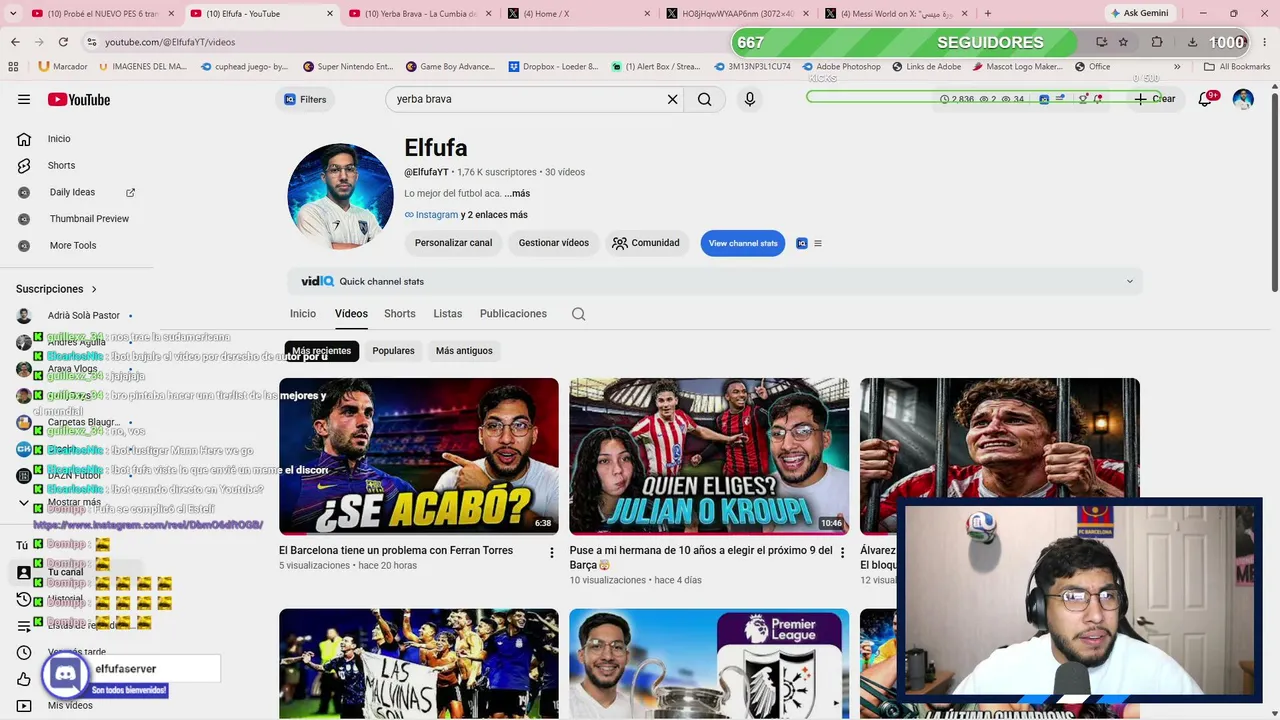Open the Discord elfufaserver overlay icon
The height and width of the screenshot is (720, 1280).
tap(65, 675)
